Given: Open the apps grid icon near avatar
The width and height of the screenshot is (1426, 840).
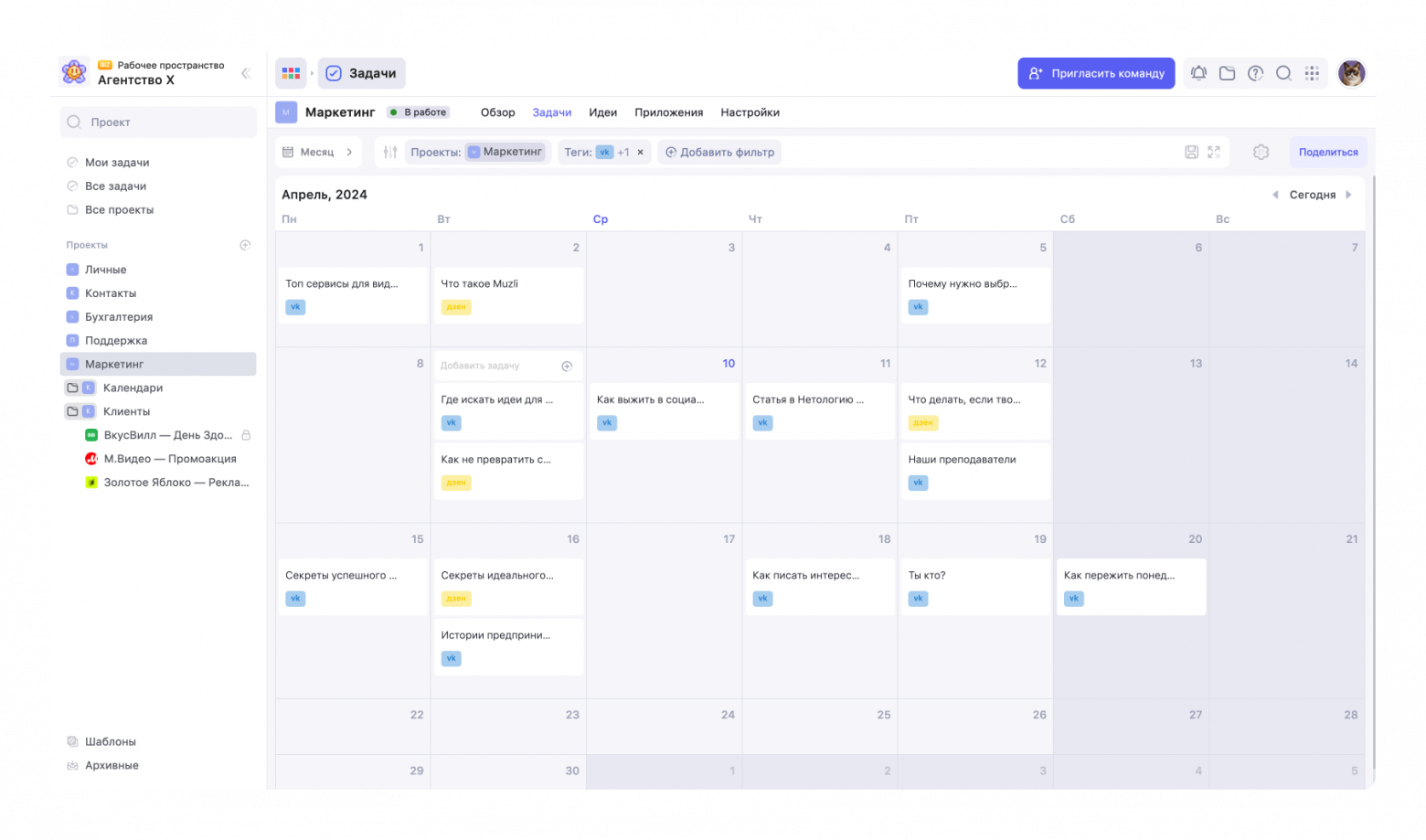Looking at the screenshot, I should 1312,73.
